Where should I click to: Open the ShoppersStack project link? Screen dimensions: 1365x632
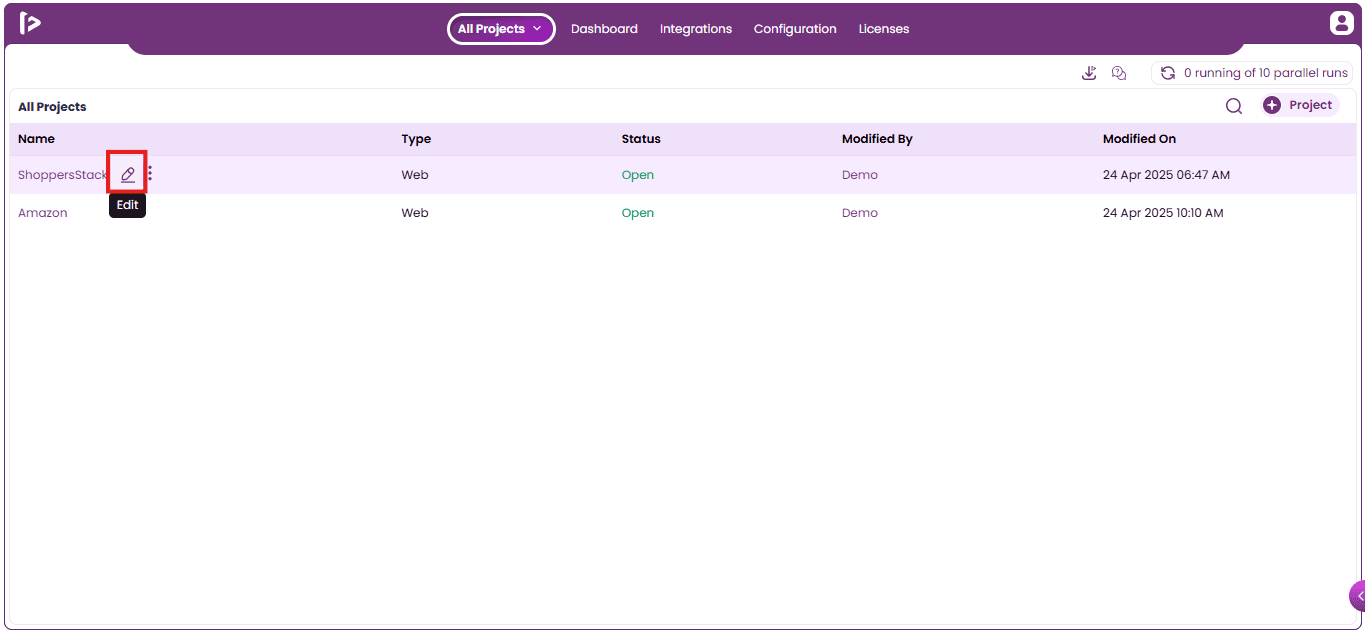[x=62, y=175]
